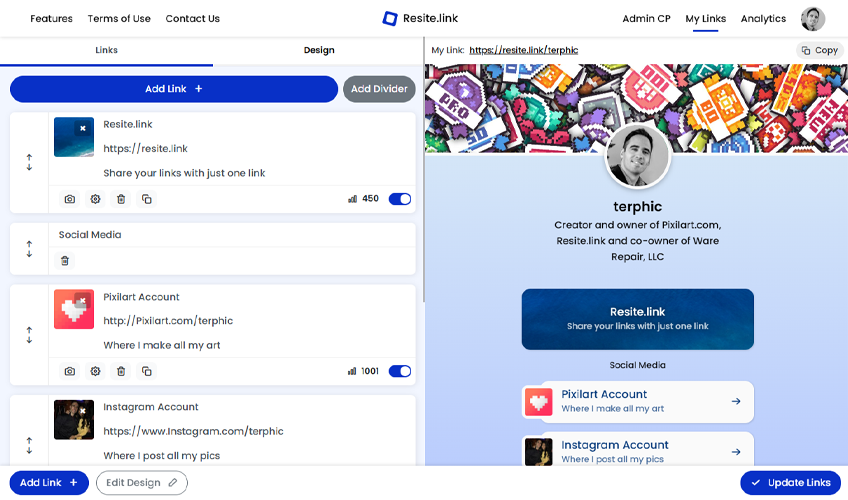Click the Resite.link brand name text
The width and height of the screenshot is (848, 500).
point(430,18)
